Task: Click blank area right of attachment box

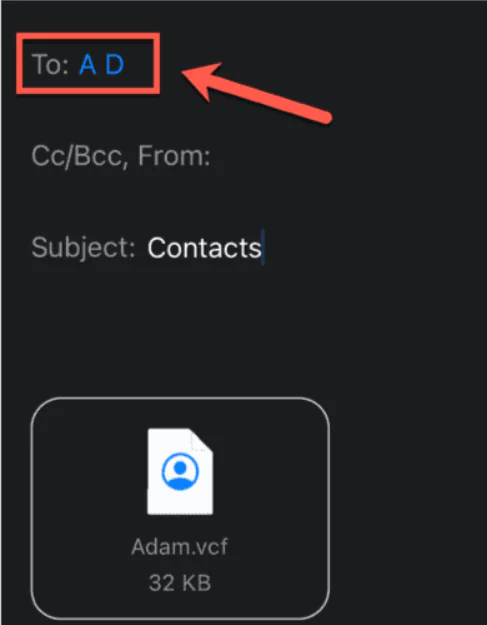Action: pyautogui.click(x=408, y=508)
